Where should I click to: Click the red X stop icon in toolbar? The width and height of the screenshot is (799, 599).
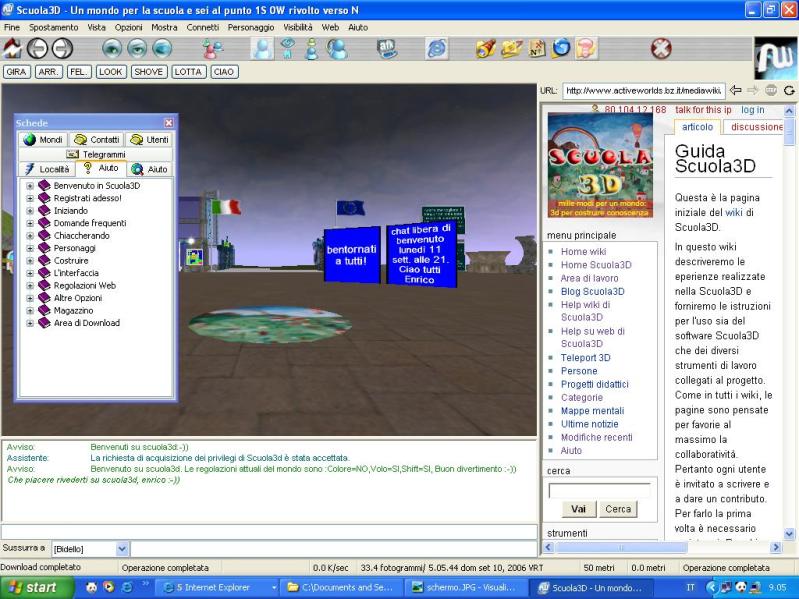(x=661, y=48)
